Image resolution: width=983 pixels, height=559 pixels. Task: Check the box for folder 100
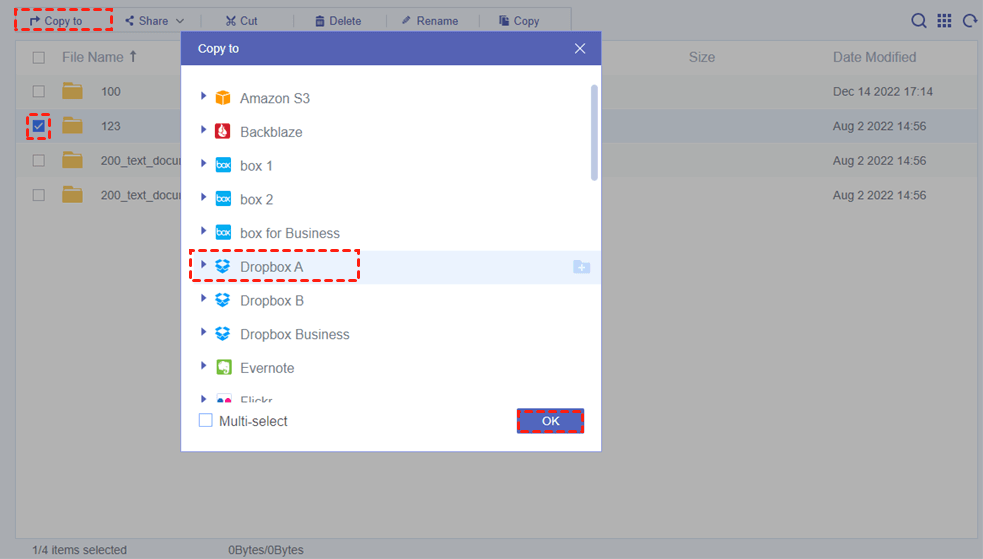(39, 91)
